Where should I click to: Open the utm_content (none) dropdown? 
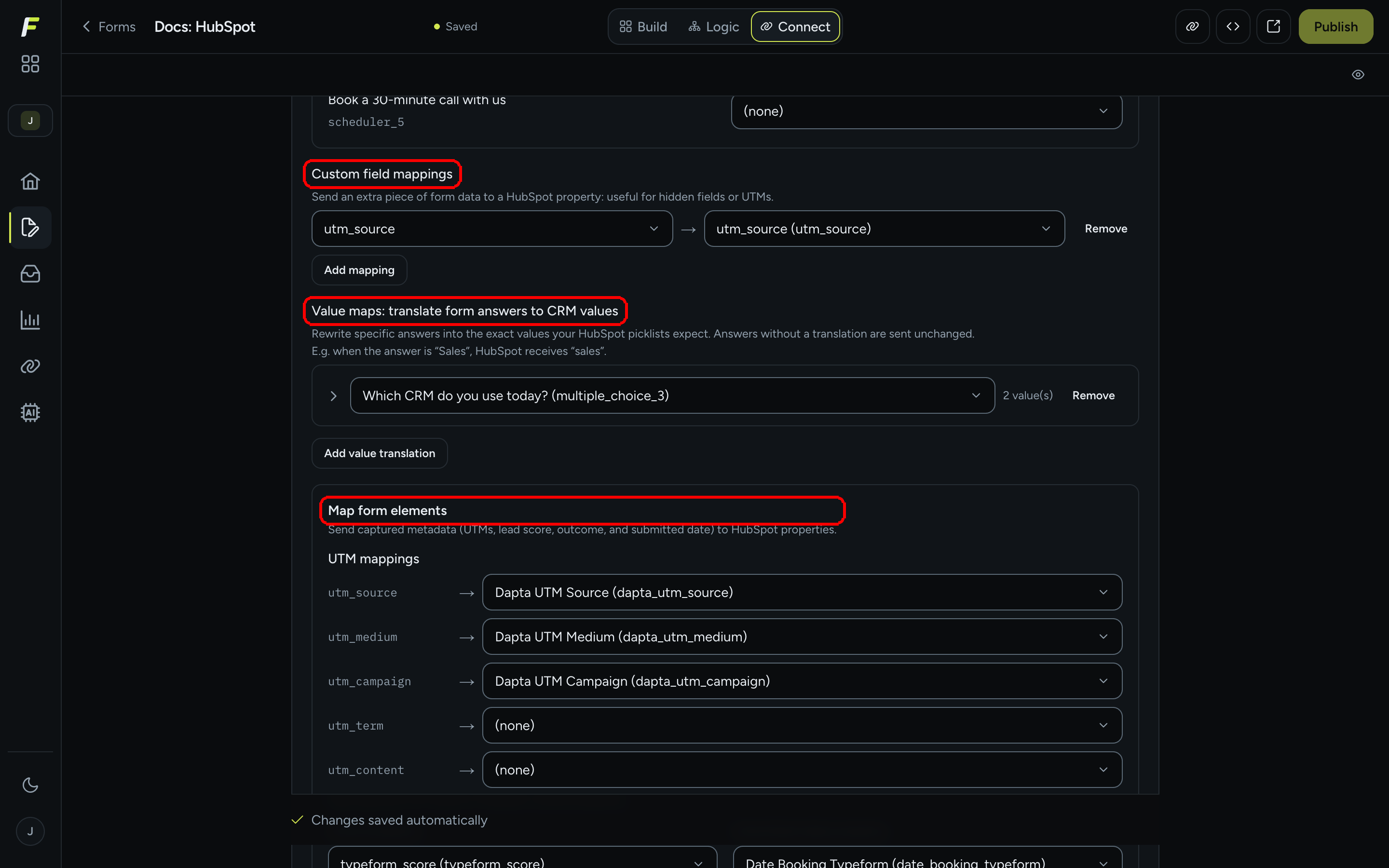[x=802, y=769]
